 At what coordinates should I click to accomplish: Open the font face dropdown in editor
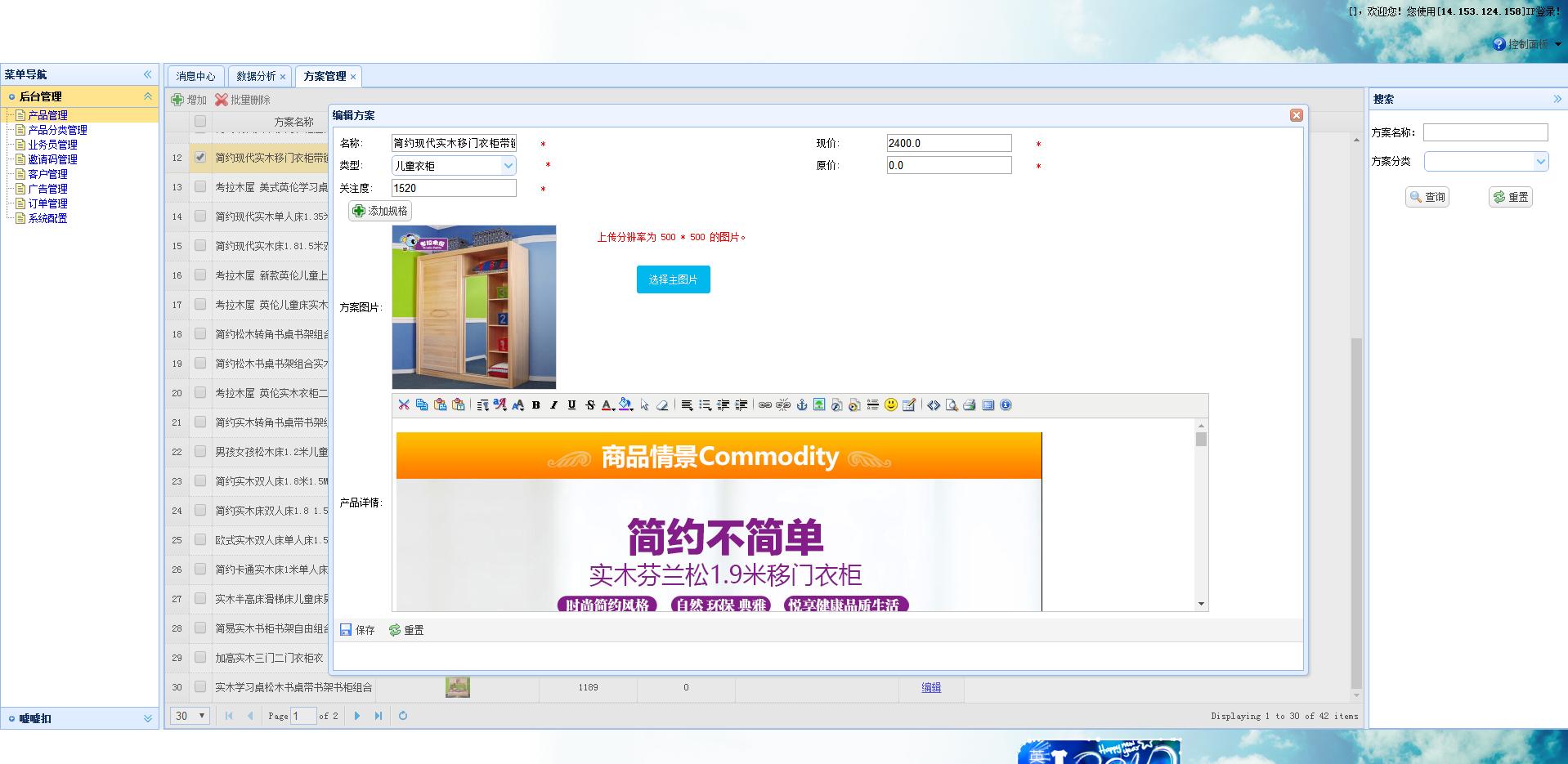500,404
